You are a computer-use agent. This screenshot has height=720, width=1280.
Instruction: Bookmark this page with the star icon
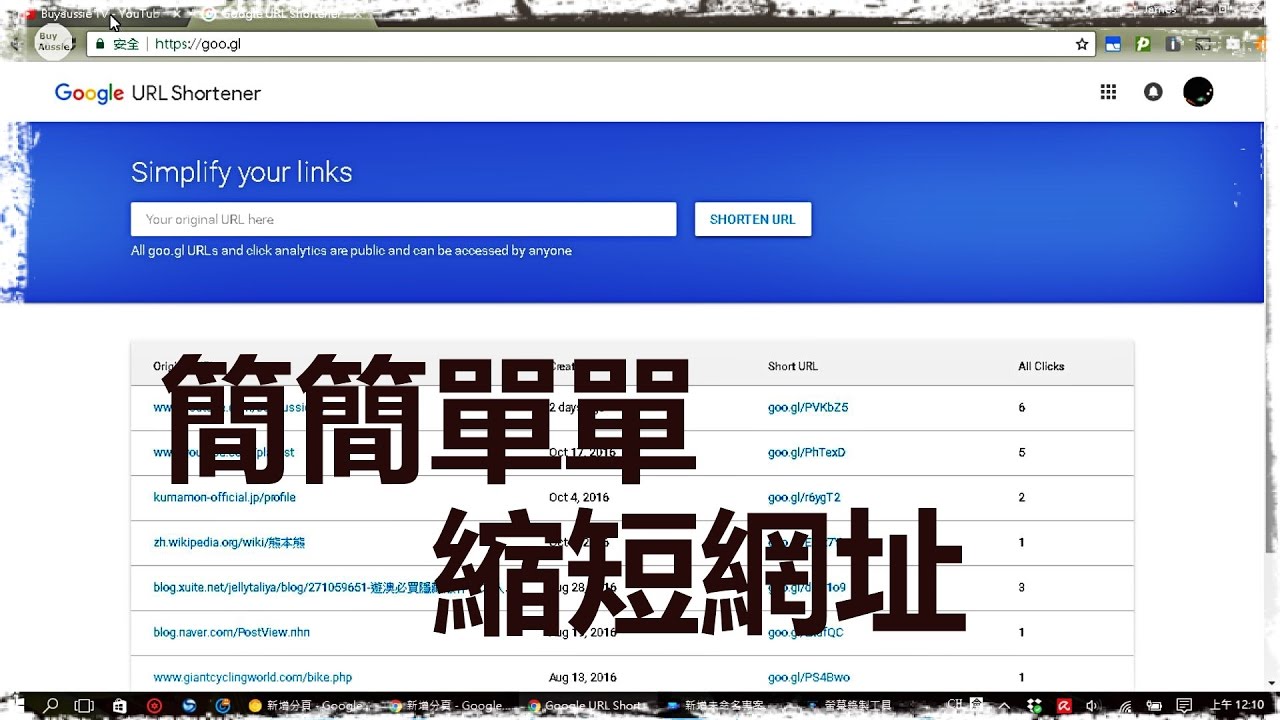click(1081, 44)
